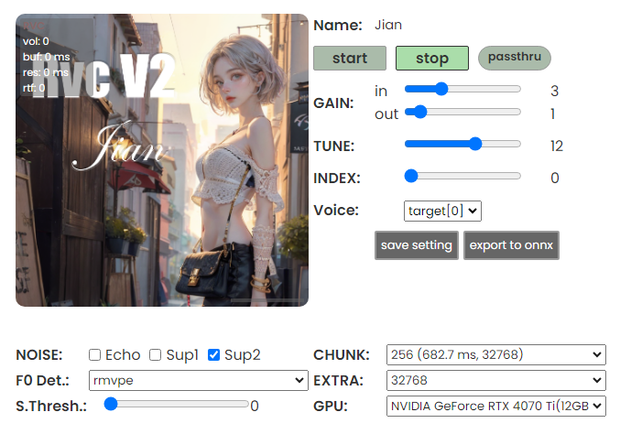Click the TUNE slider handle
Viewport: 620px width, 434px height.
click(475, 144)
